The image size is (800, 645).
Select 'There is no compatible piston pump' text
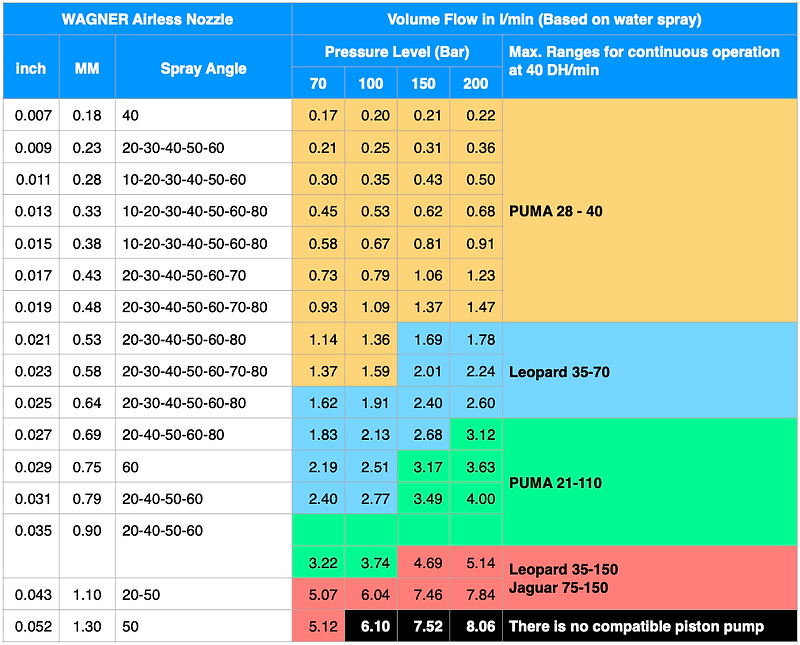(636, 627)
